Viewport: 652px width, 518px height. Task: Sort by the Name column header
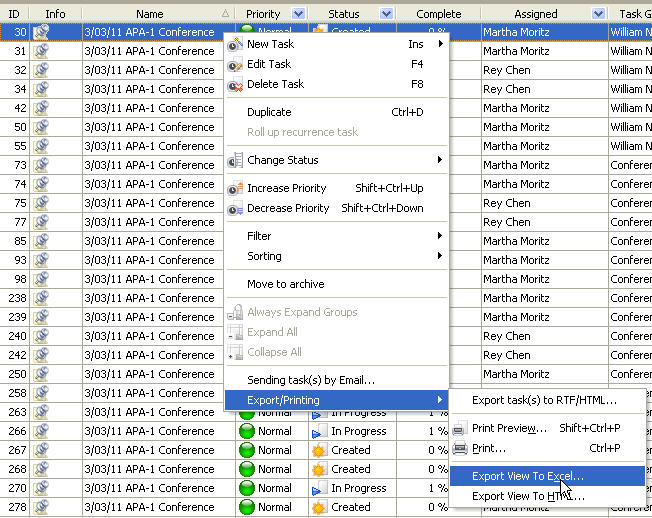click(x=150, y=14)
